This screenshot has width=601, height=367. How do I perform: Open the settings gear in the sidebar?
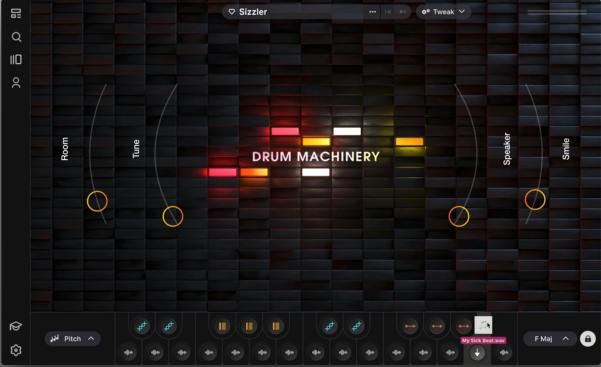tap(16, 350)
